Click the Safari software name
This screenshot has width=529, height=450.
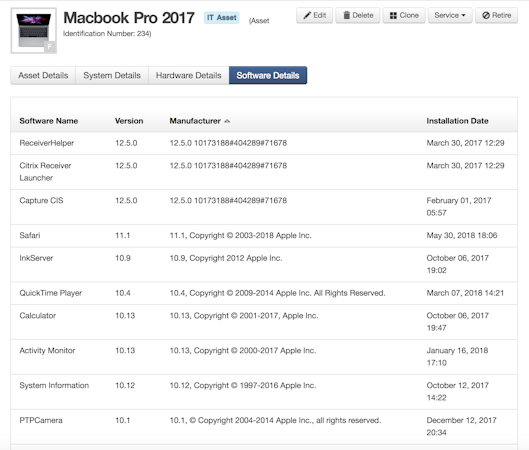pos(30,235)
